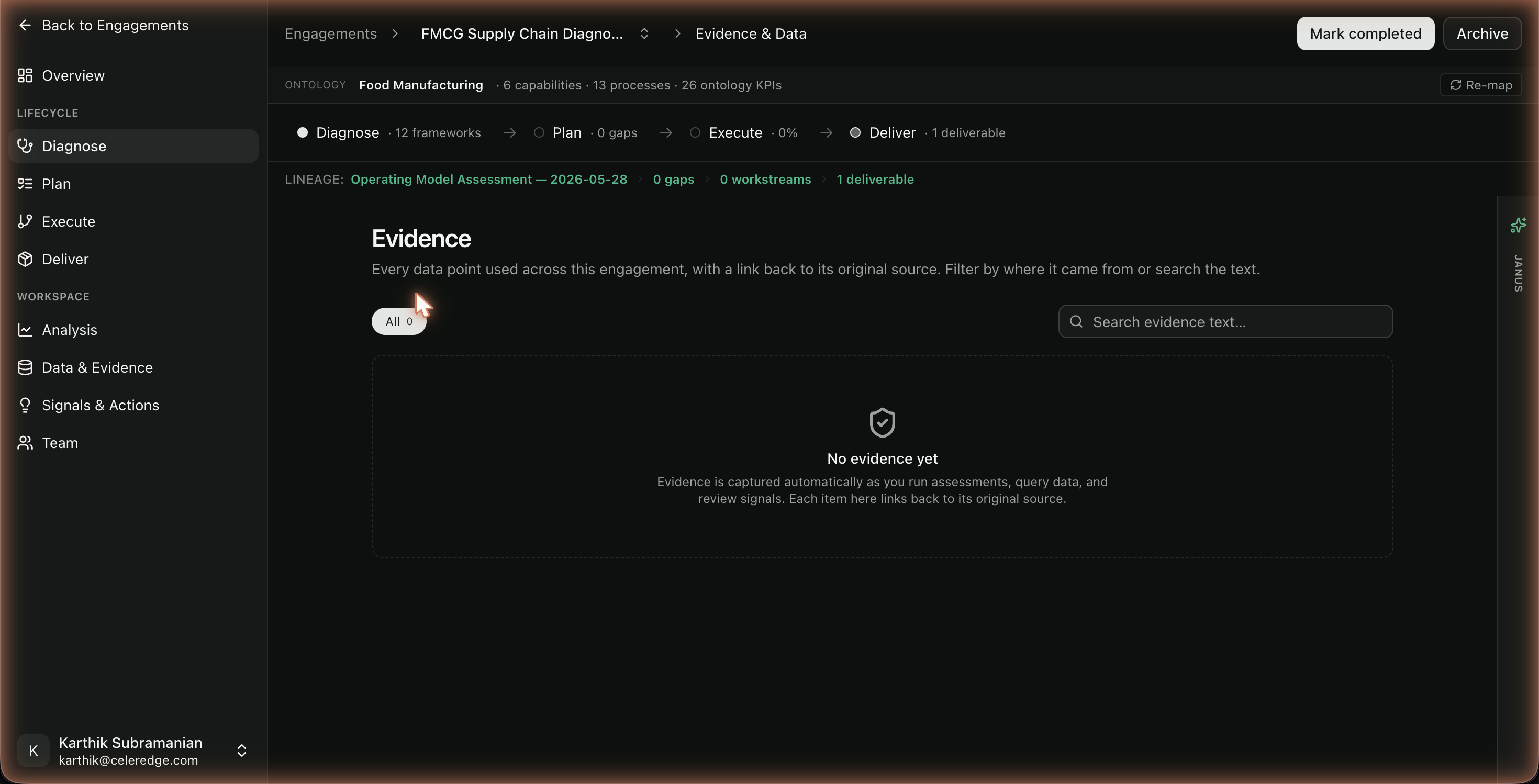Click the database icon for Data & Evidence

[25, 367]
